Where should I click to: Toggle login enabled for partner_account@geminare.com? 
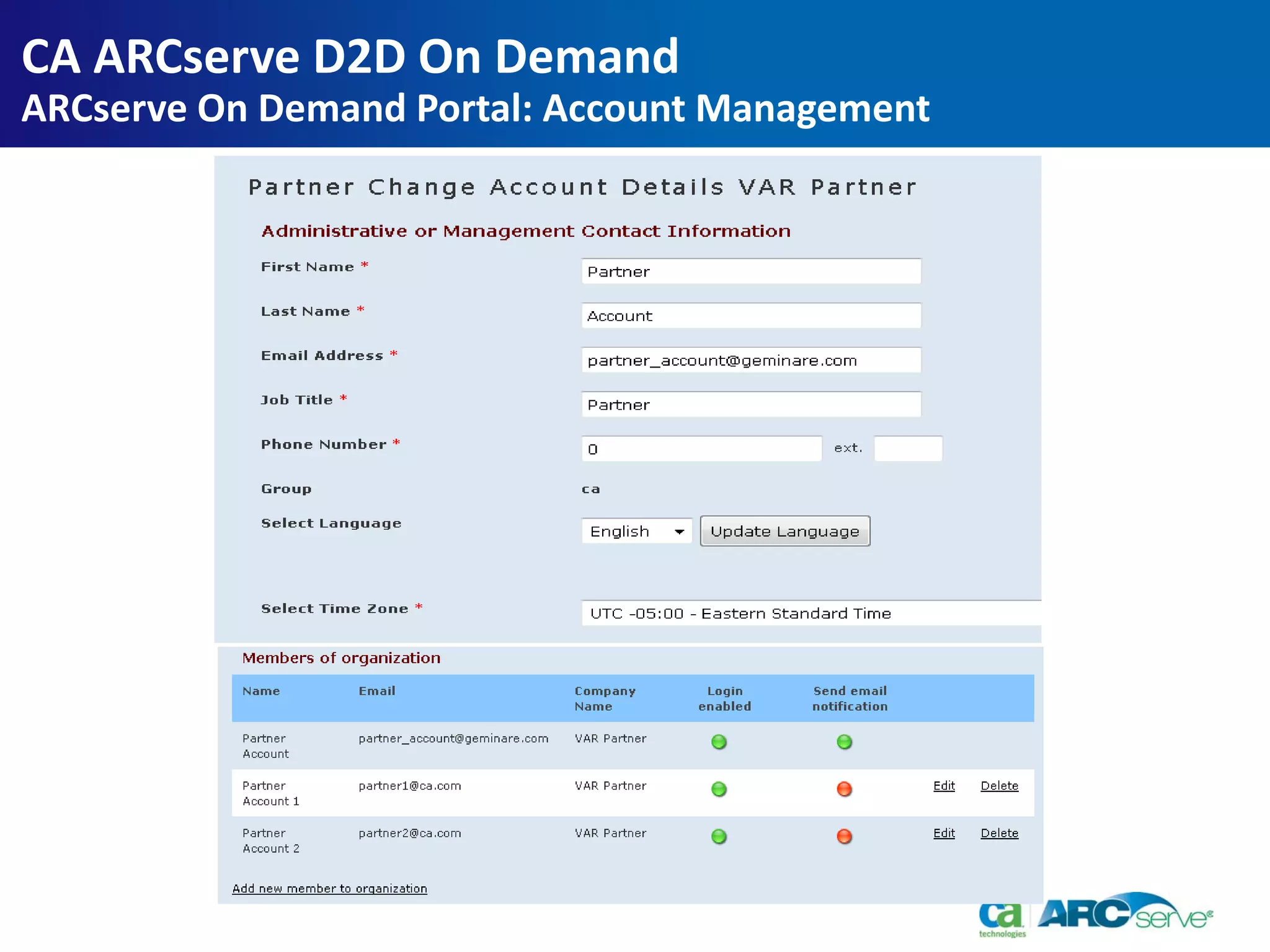(719, 742)
